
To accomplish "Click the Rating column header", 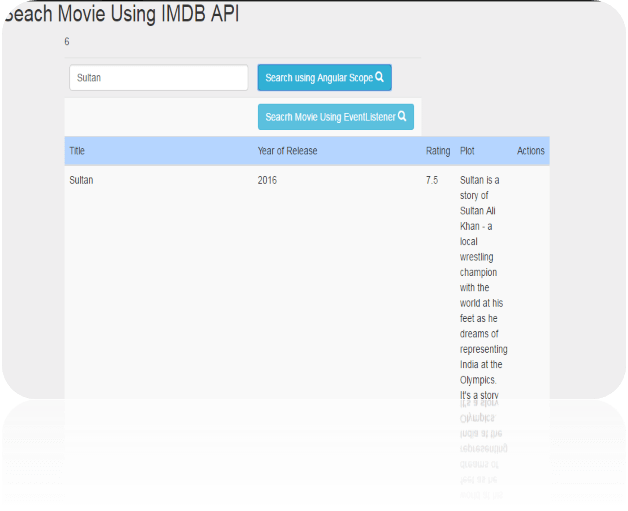I will pos(438,151).
